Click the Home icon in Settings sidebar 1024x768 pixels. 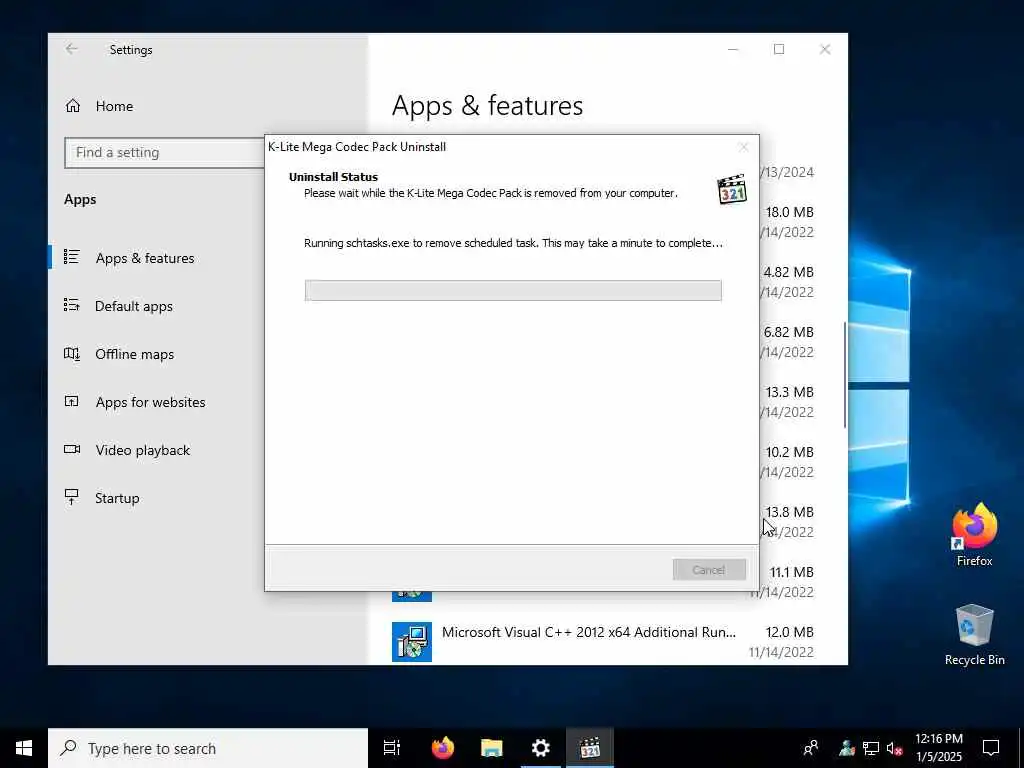pos(72,106)
